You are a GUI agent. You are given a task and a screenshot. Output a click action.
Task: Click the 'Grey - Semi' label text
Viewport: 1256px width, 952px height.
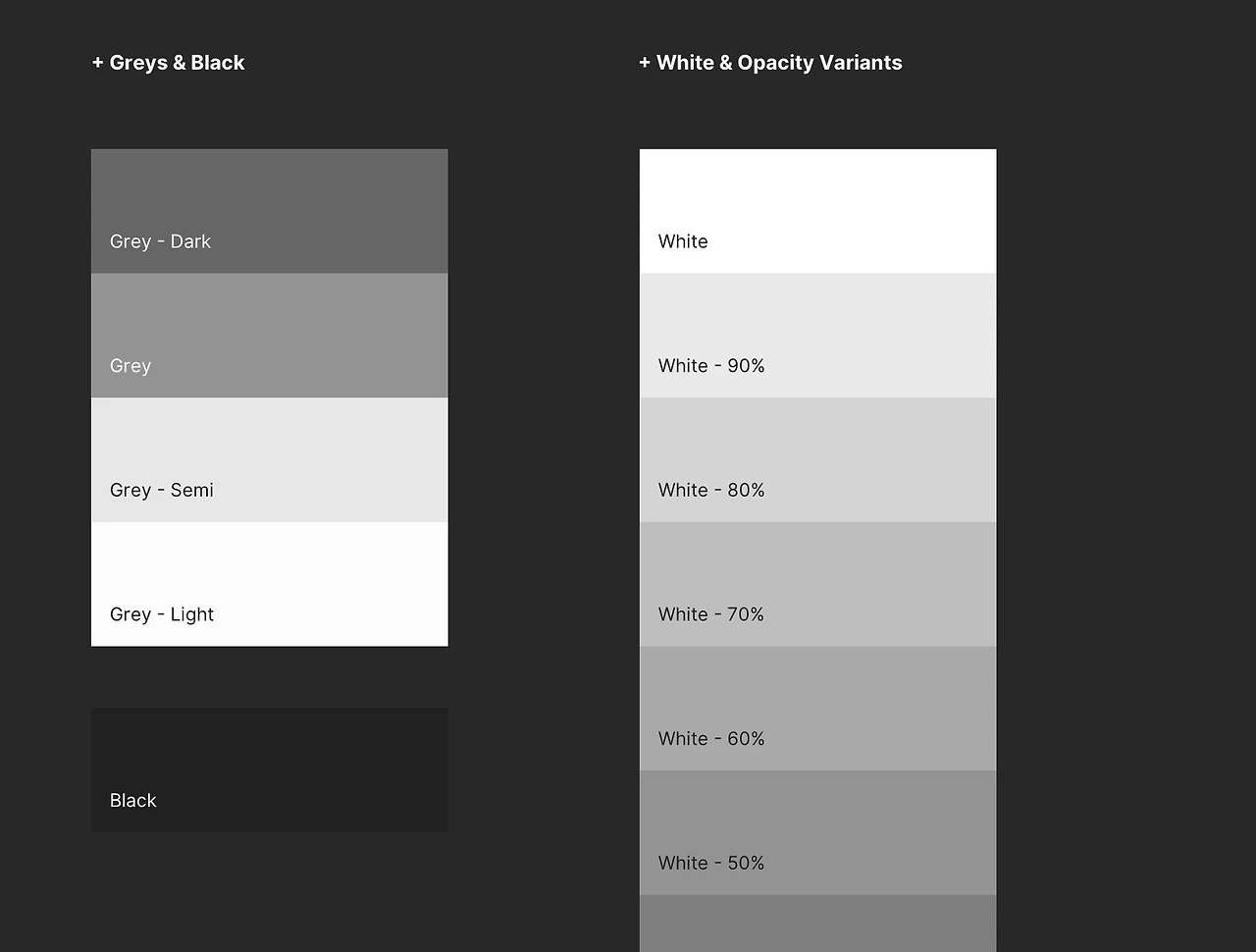162,491
